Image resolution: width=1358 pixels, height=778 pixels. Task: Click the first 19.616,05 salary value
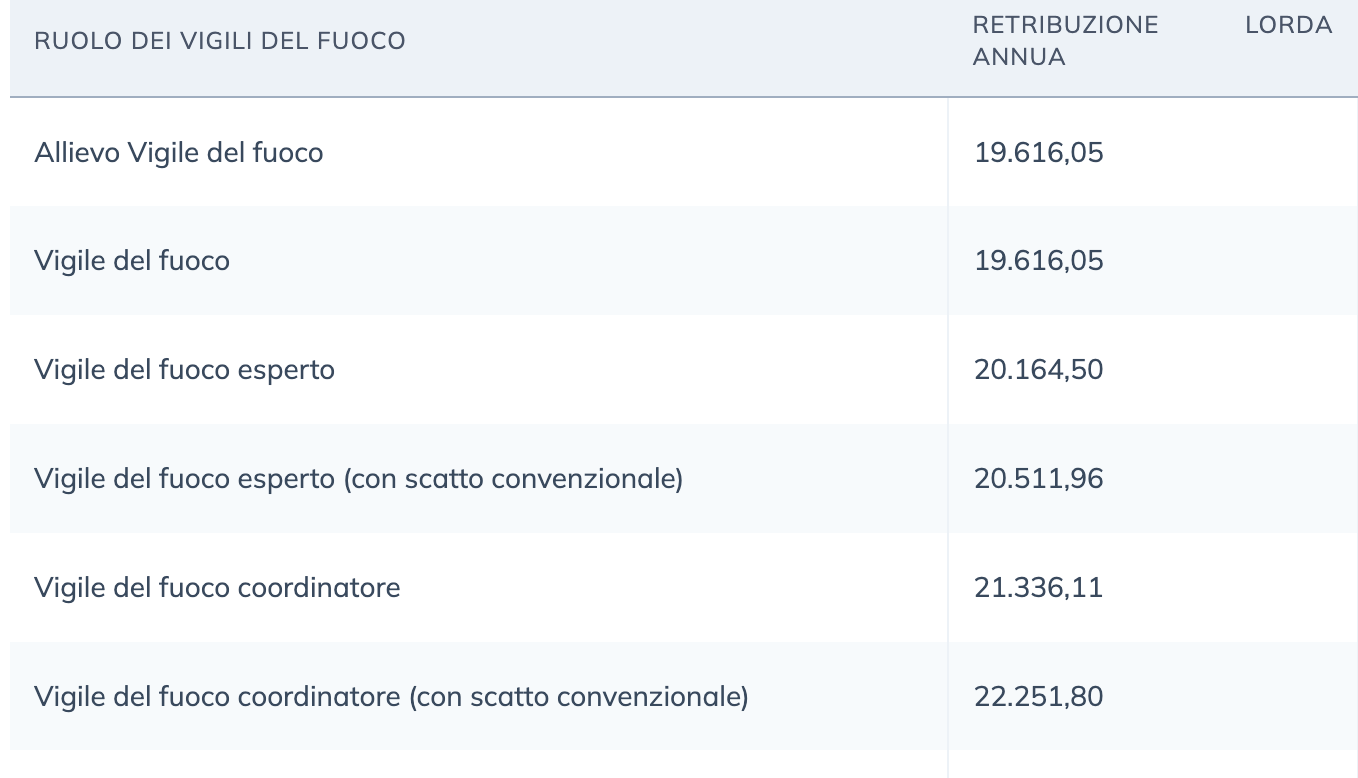1038,152
